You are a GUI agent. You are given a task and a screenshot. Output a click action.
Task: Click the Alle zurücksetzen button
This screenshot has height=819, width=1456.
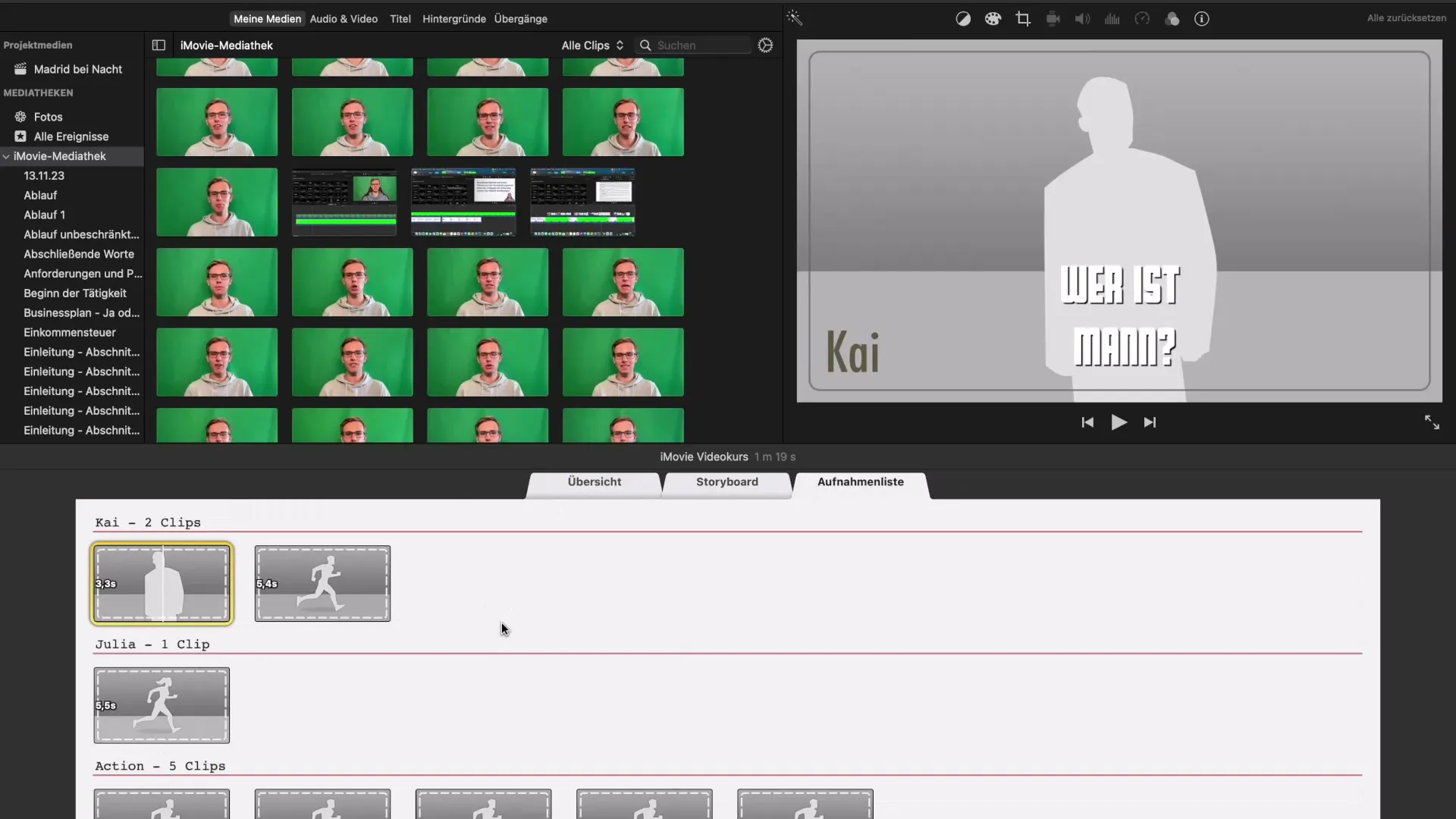pos(1406,18)
